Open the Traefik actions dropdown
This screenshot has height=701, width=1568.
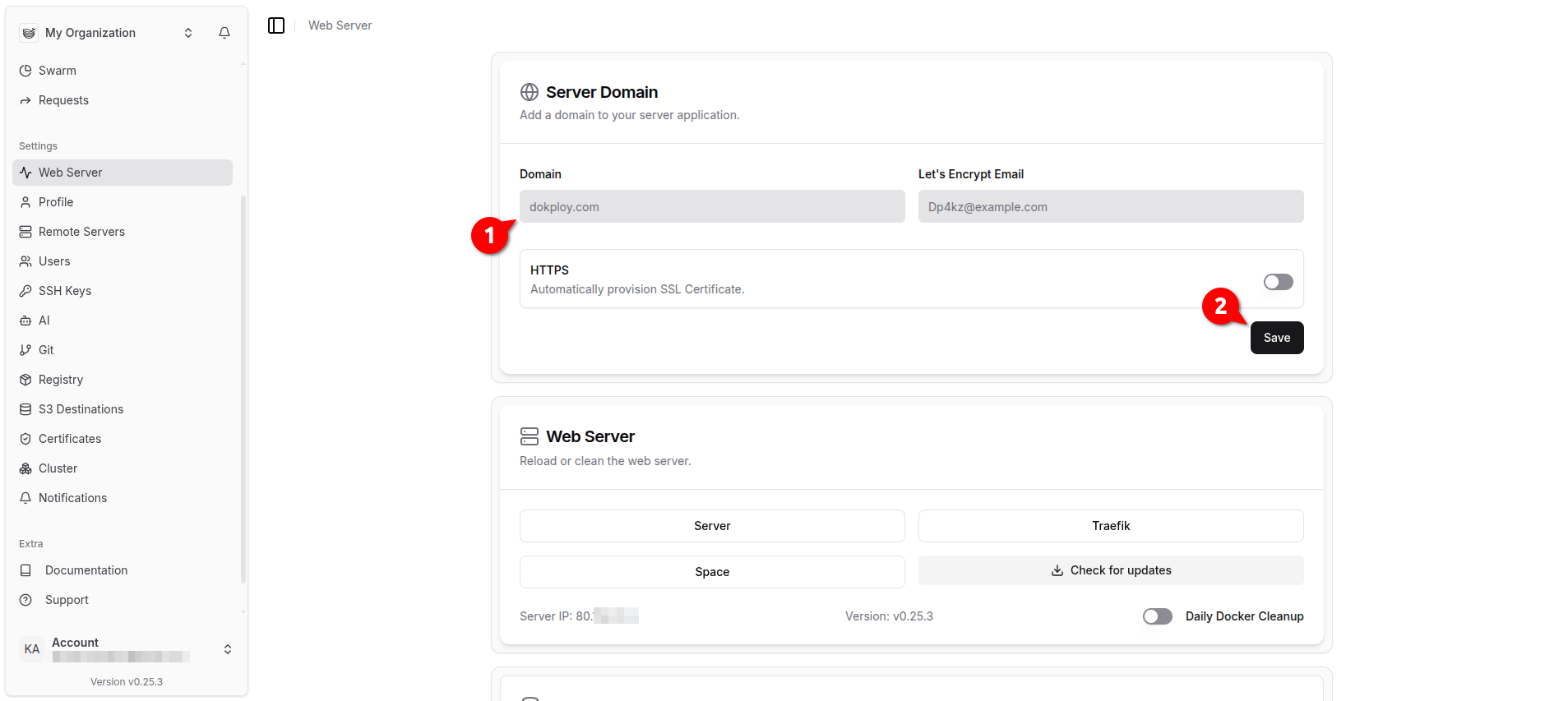[x=1110, y=526]
